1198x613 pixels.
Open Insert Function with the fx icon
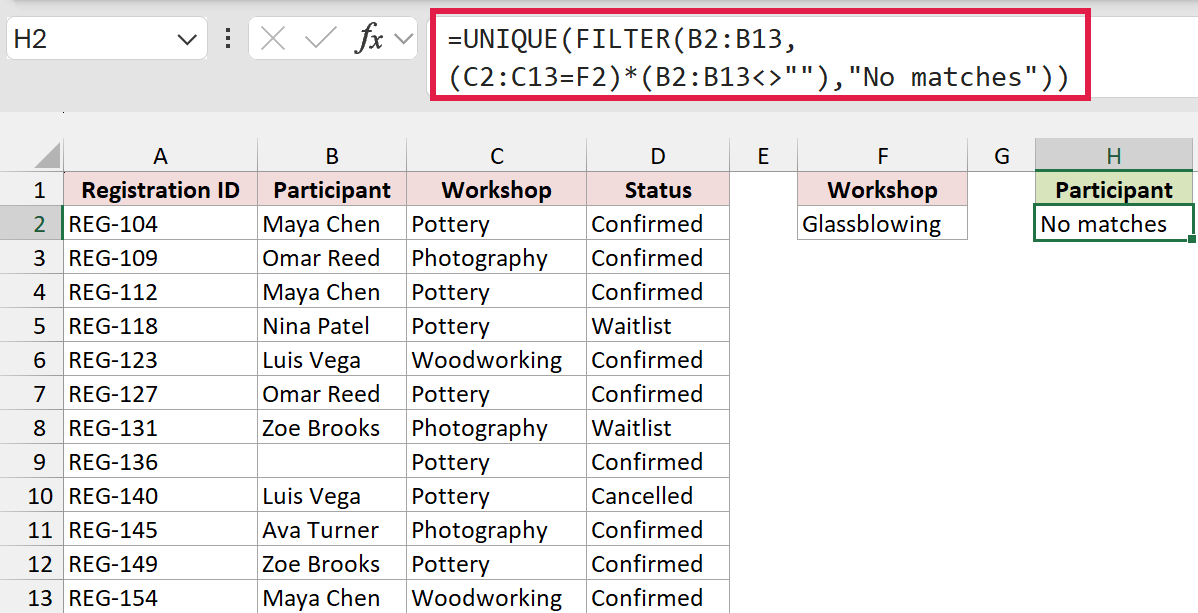pos(369,38)
